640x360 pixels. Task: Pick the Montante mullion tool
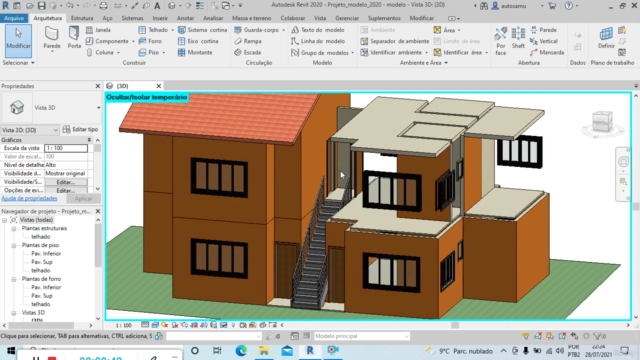[x=195, y=52]
